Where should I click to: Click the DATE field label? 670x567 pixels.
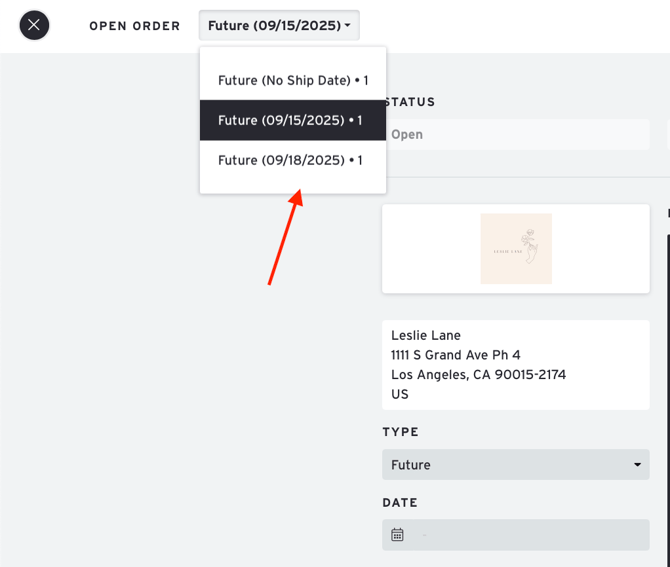point(400,503)
